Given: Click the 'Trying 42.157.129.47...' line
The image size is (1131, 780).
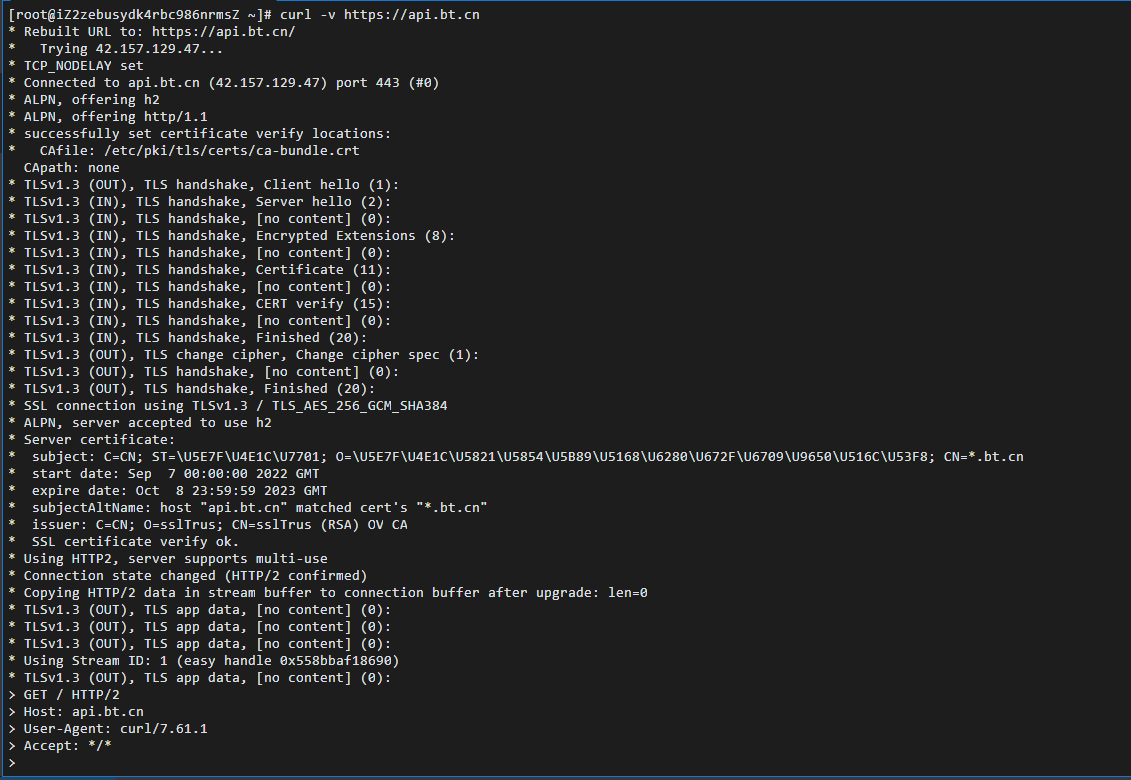Looking at the screenshot, I should coord(131,49).
